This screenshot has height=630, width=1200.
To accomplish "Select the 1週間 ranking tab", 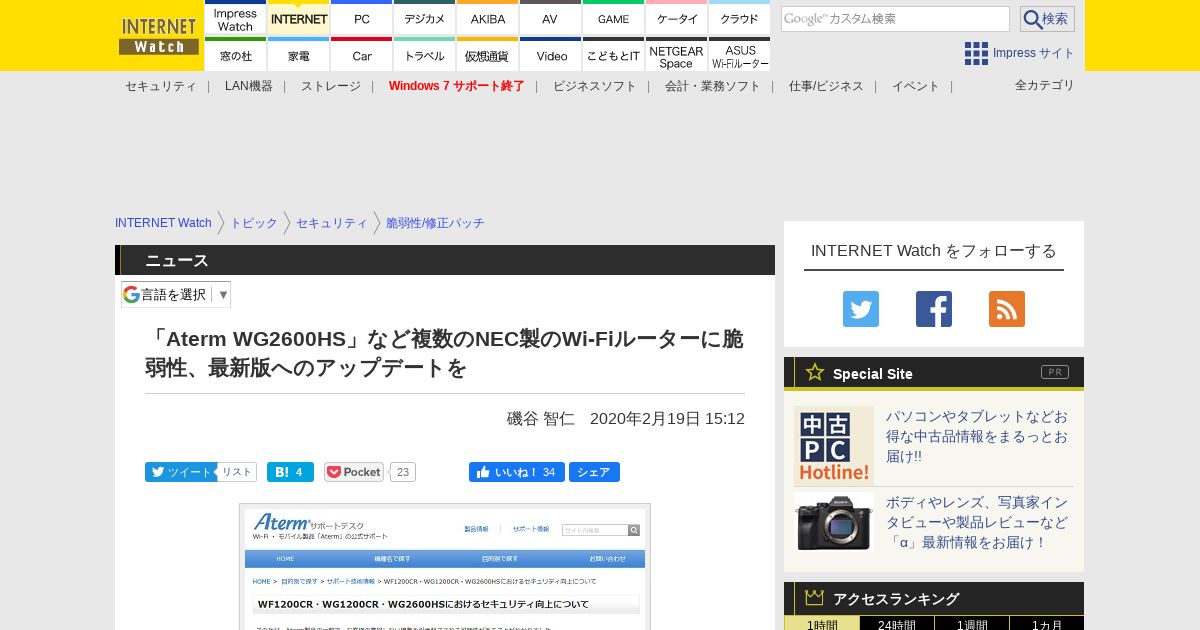I will (x=972, y=624).
